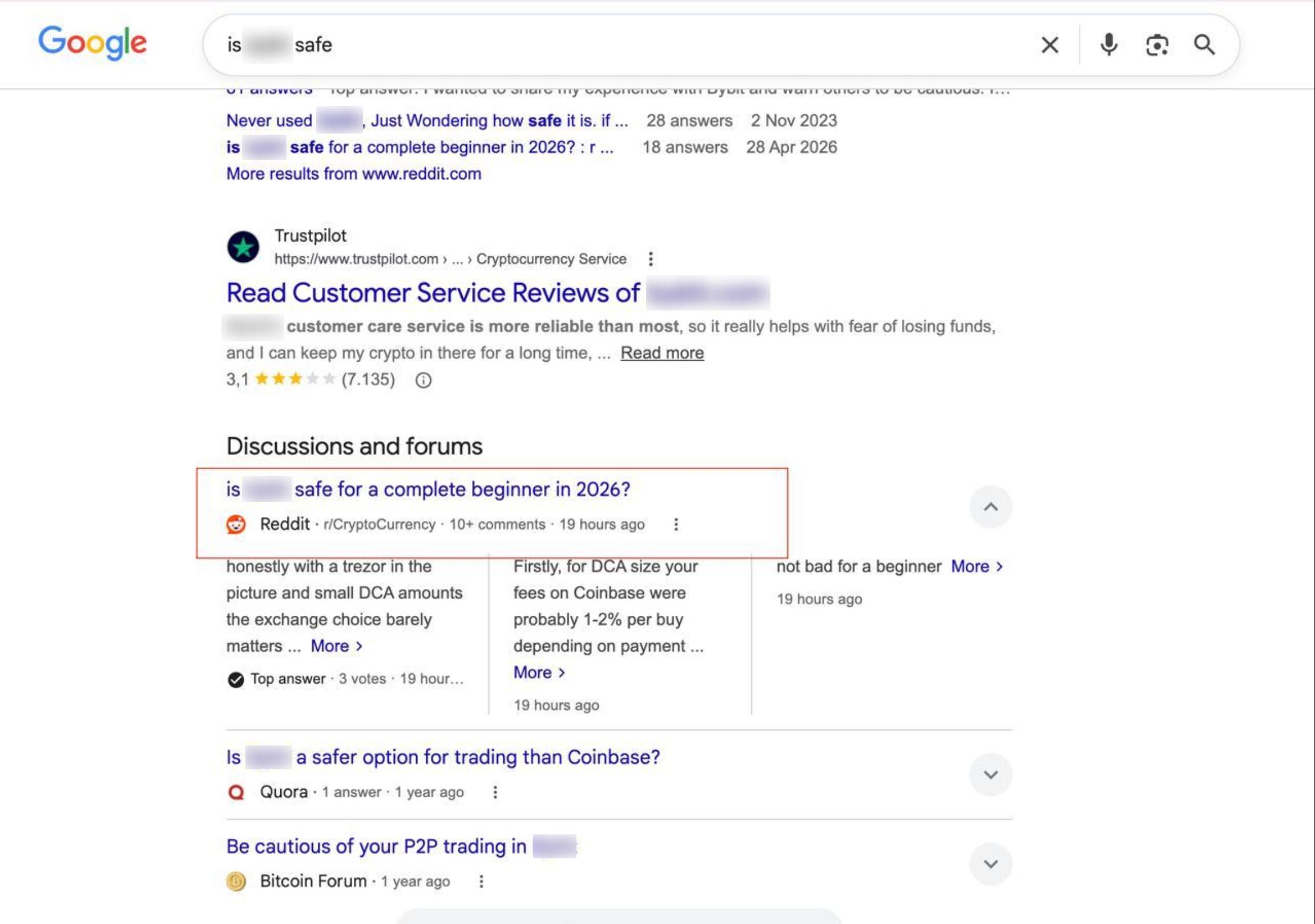Open three-dot menu for Quora result
The width and height of the screenshot is (1315, 924).
tap(495, 792)
